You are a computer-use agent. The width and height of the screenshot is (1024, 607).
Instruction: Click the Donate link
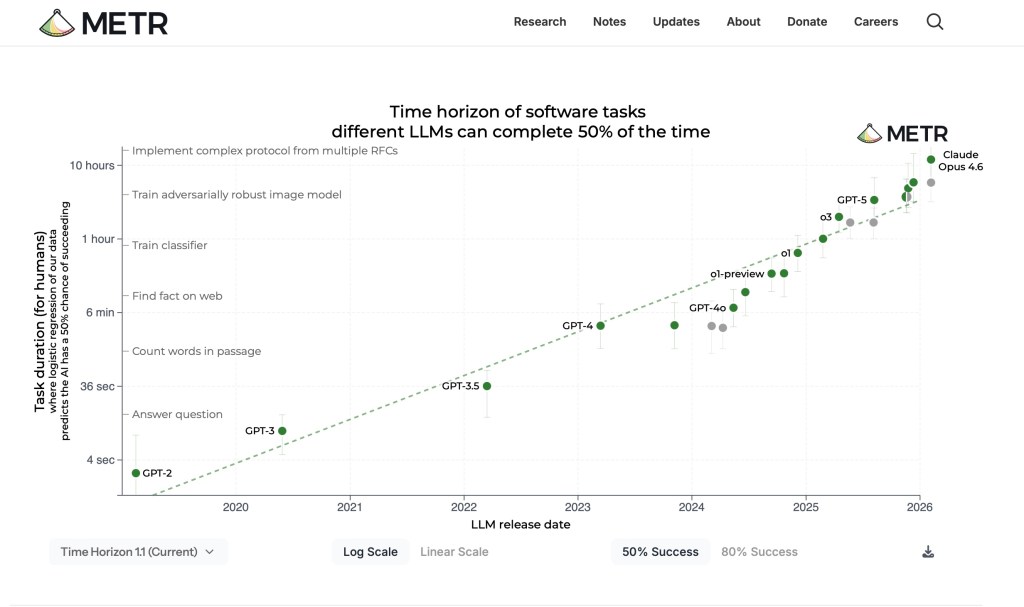click(807, 22)
